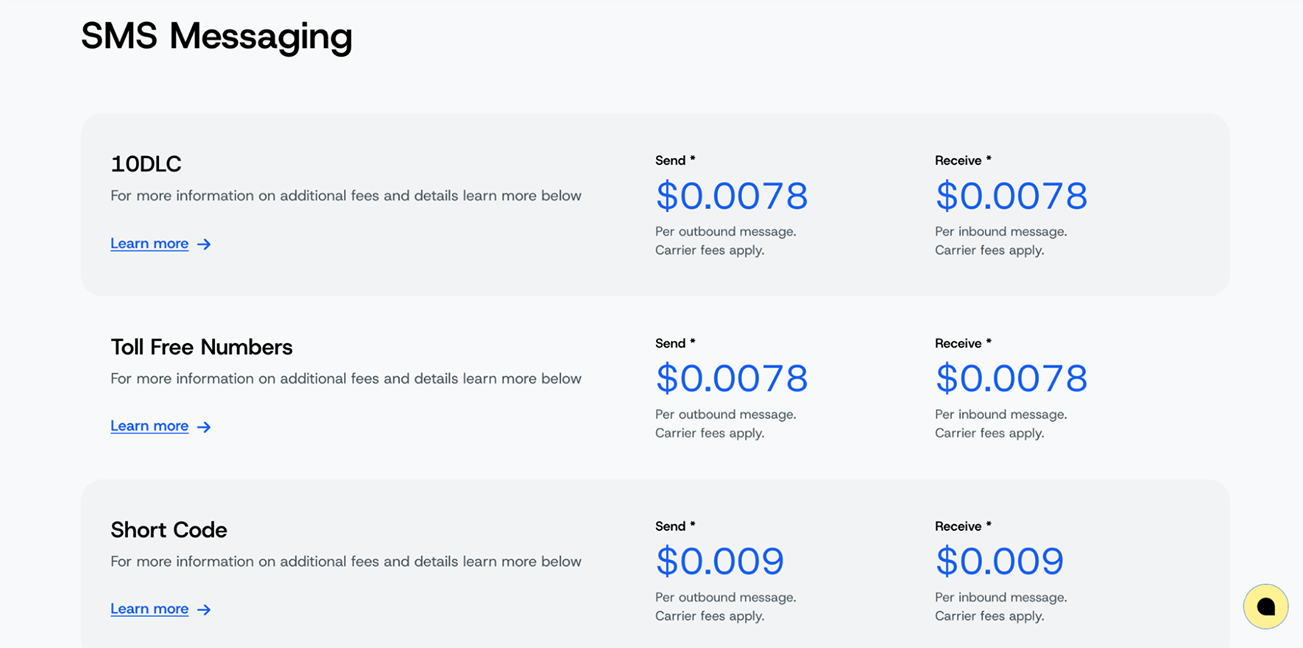Follow the Short Code Learn more link
This screenshot has width=1303, height=648.
[149, 609]
